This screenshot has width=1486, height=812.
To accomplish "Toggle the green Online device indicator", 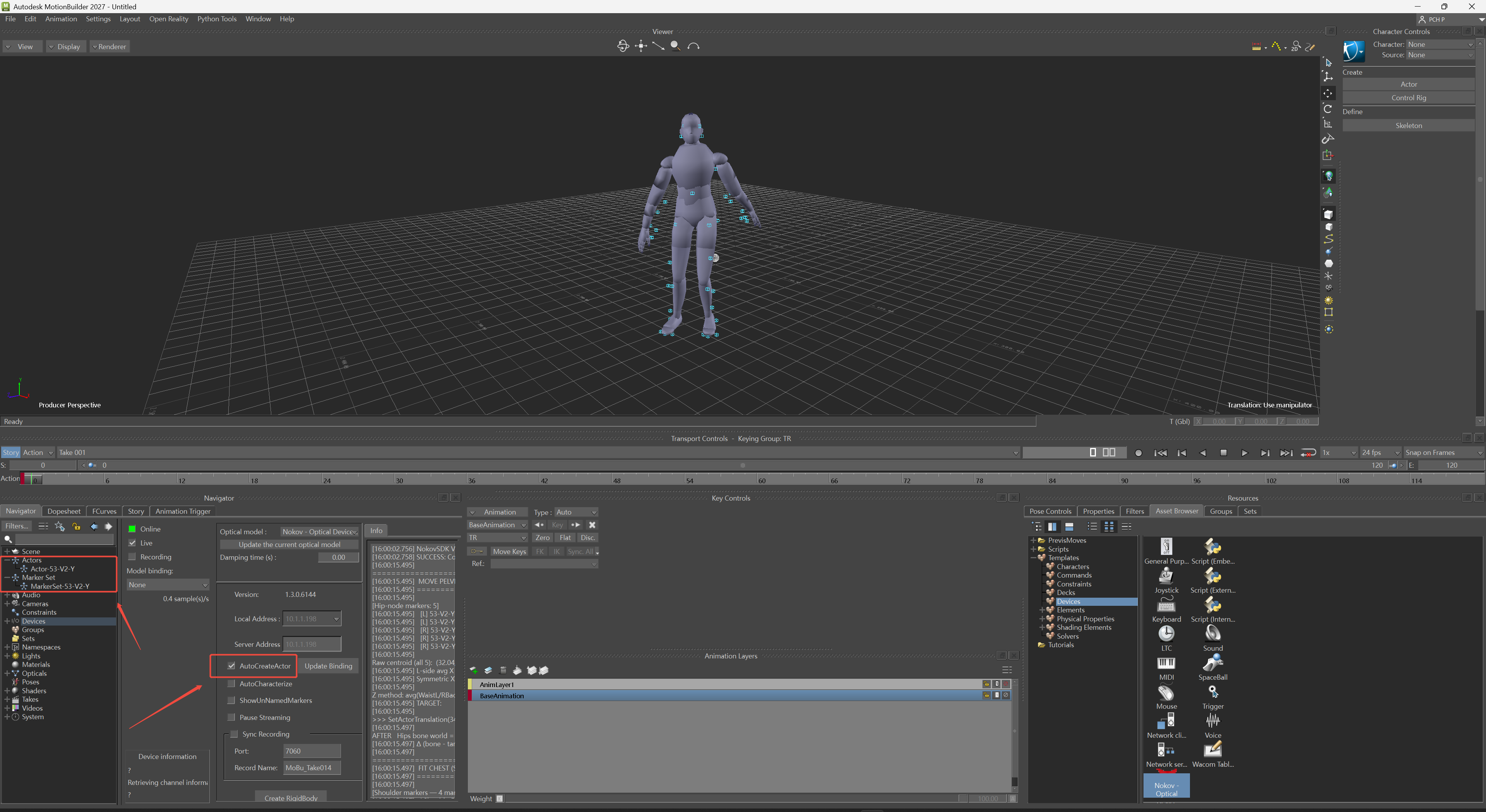I will [132, 529].
